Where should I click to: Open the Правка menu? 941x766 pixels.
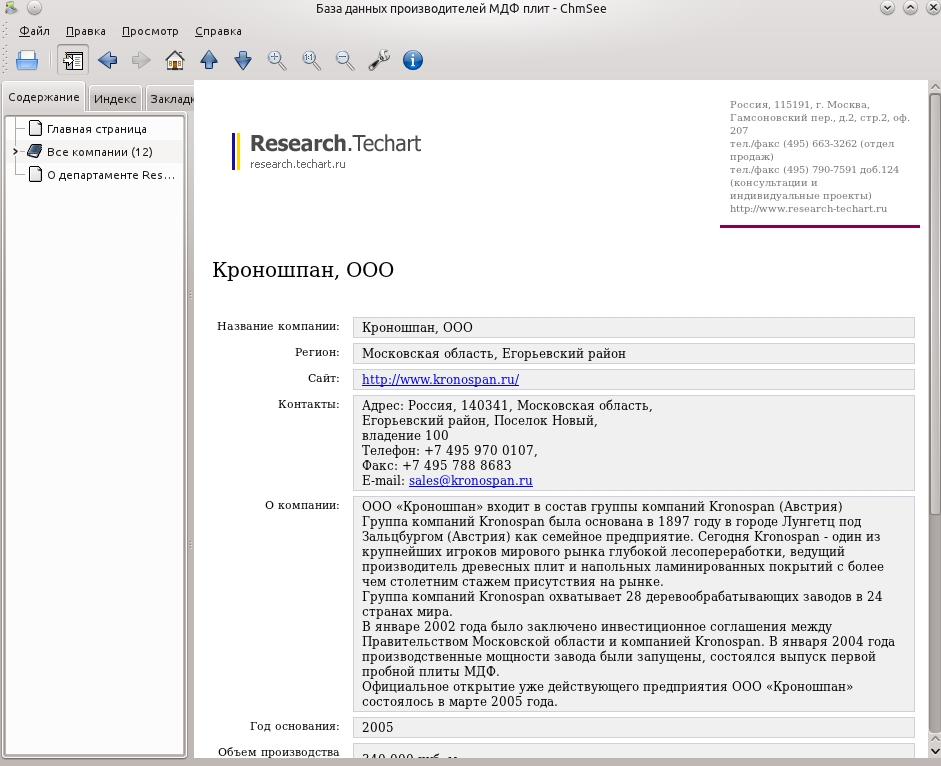pyautogui.click(x=86, y=31)
